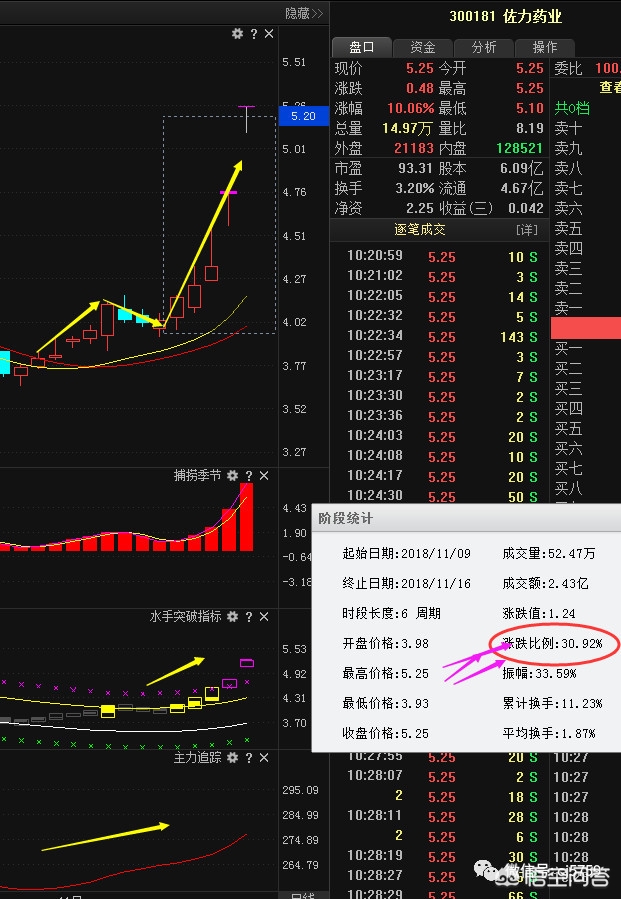The width and height of the screenshot is (621, 899).
Task: Close the 捕捞季节 indicator panel
Action: (x=265, y=476)
